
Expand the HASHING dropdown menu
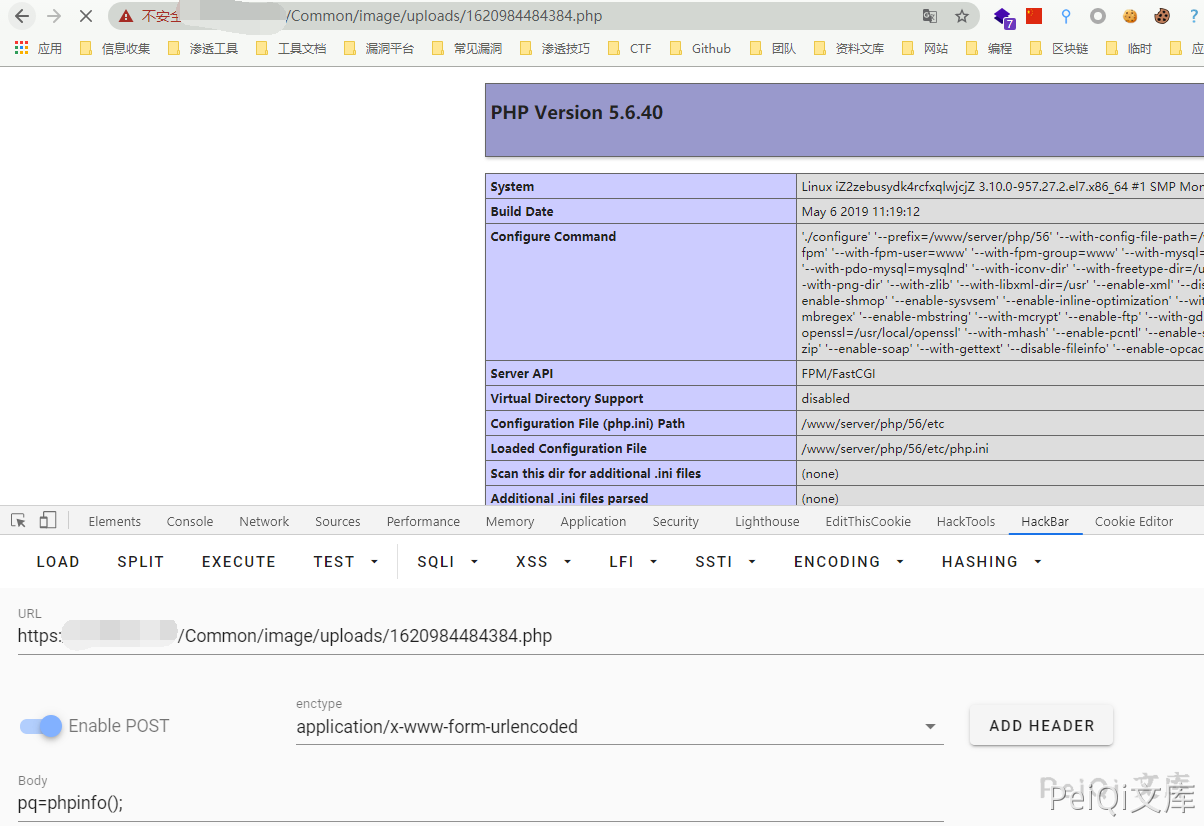991,562
